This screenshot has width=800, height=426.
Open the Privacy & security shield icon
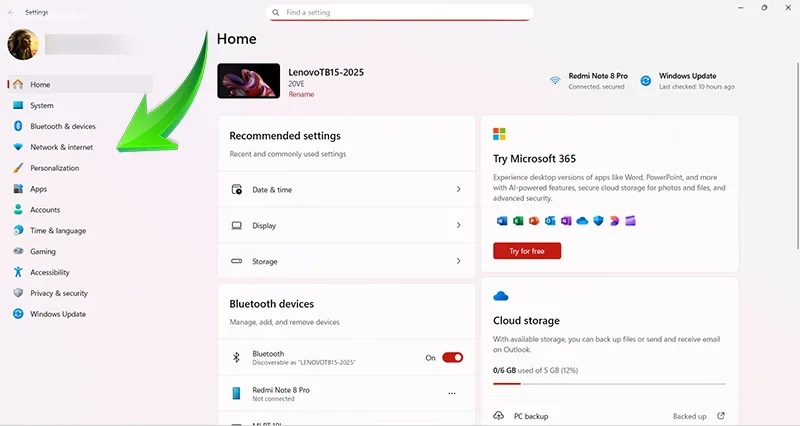tap(18, 293)
